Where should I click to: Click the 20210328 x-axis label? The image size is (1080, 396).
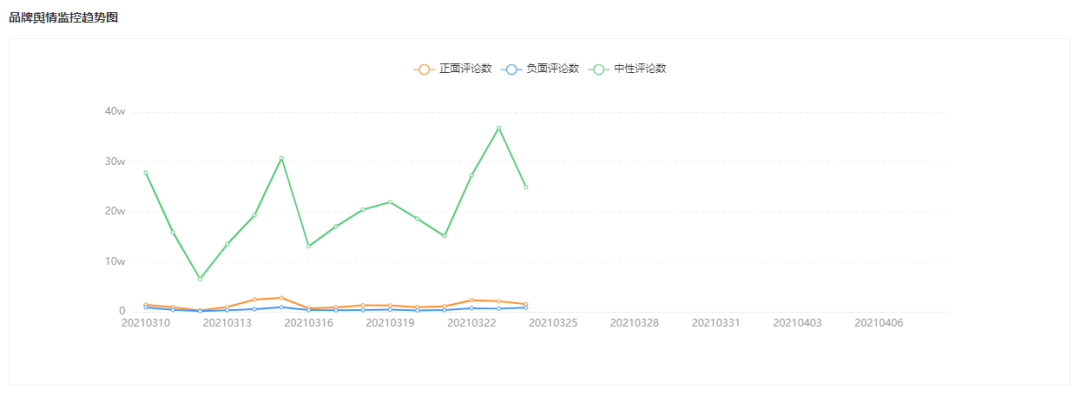(634, 322)
